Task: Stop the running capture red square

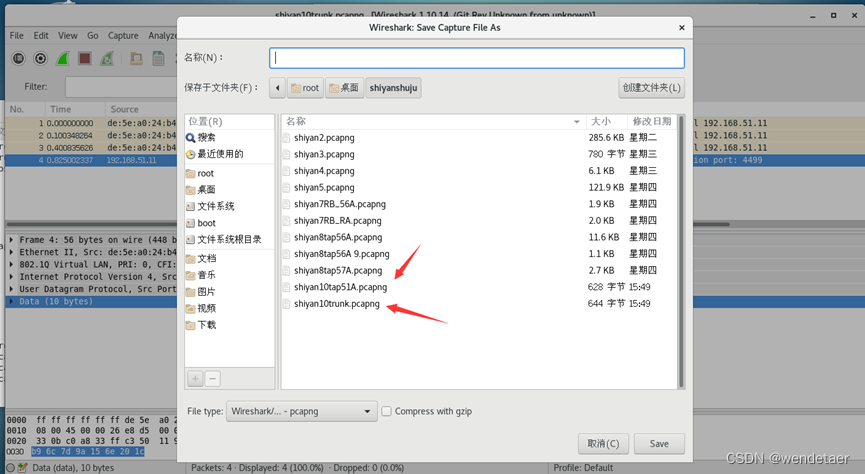Action: (x=84, y=58)
